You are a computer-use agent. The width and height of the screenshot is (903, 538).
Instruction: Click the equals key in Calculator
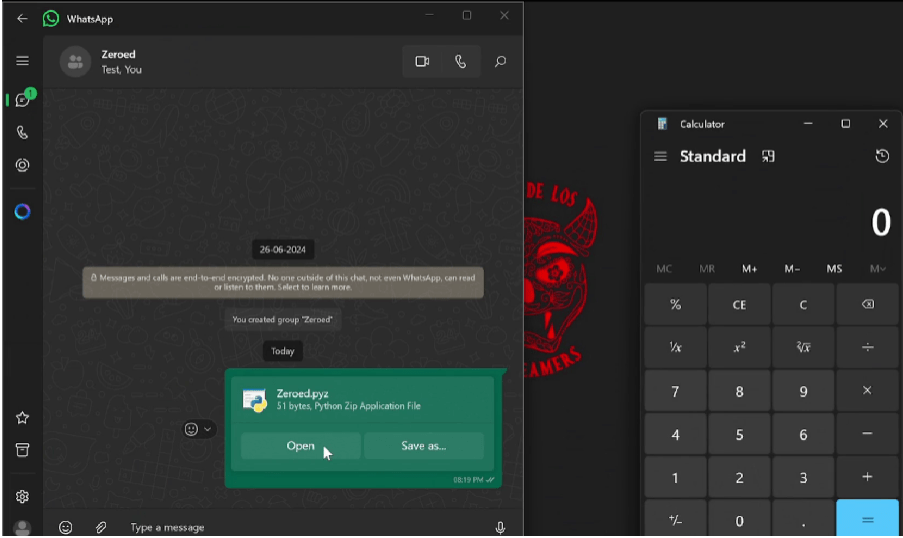coord(867,518)
